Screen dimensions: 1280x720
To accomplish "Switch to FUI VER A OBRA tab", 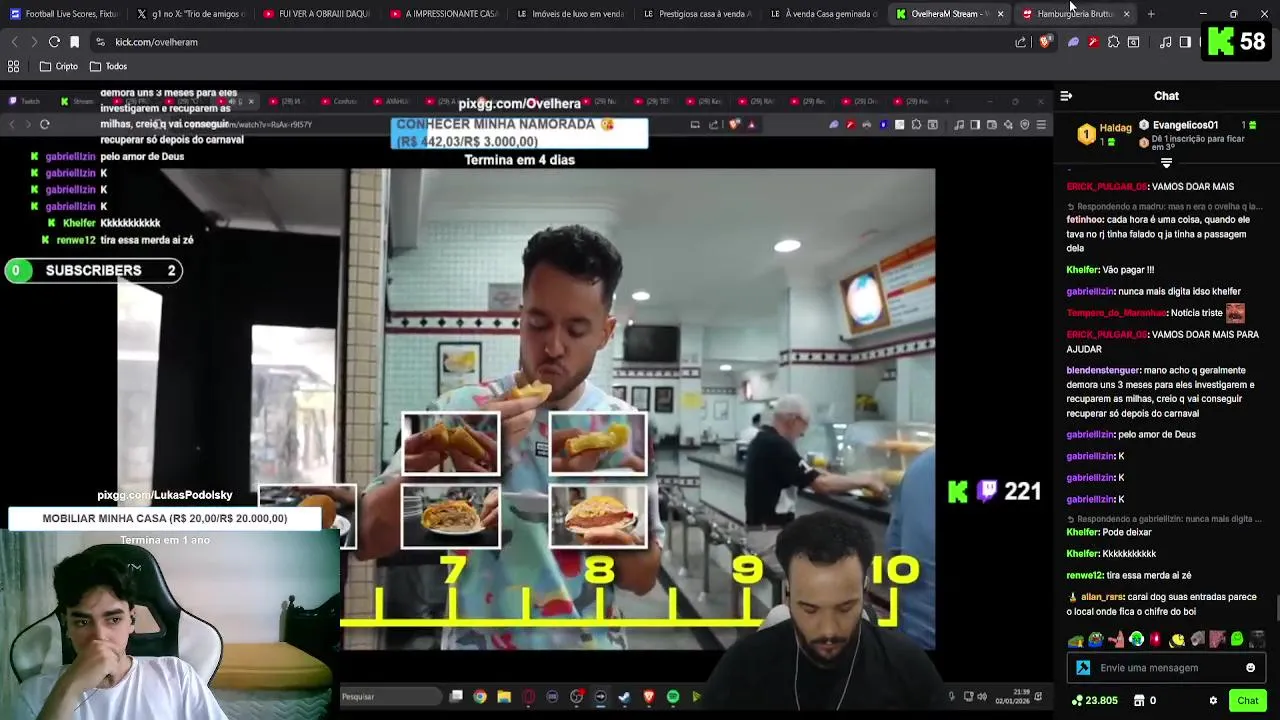I will point(318,14).
